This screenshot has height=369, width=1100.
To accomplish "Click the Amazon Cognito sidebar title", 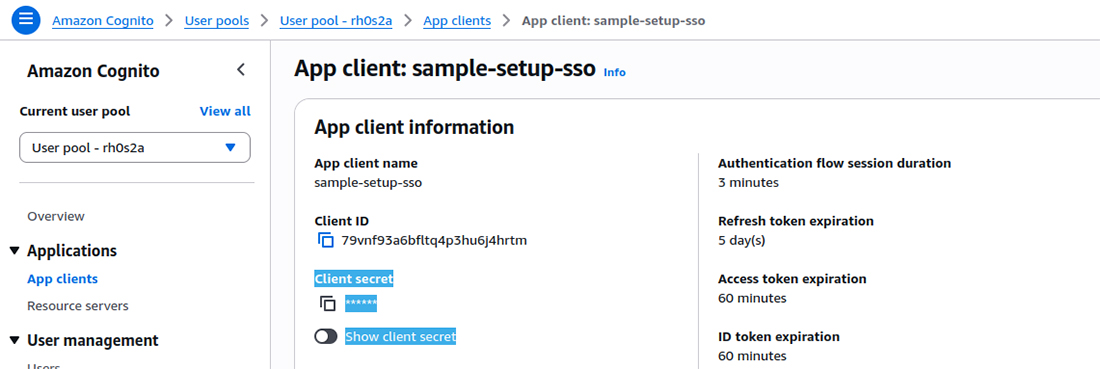I will tap(93, 71).
